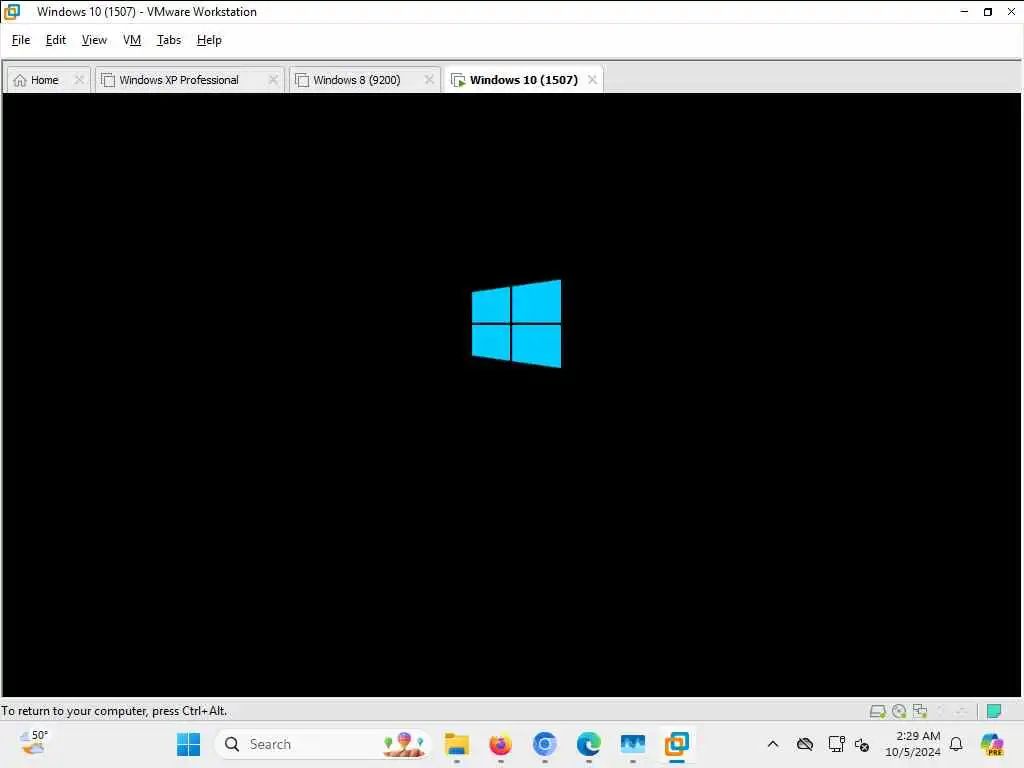Open Microsoft Edge from the taskbar
The width and height of the screenshot is (1024, 768).
[x=588, y=744]
